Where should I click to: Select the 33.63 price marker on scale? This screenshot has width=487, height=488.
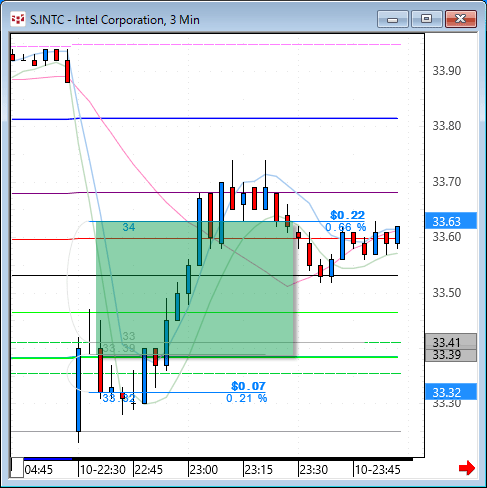(x=451, y=221)
